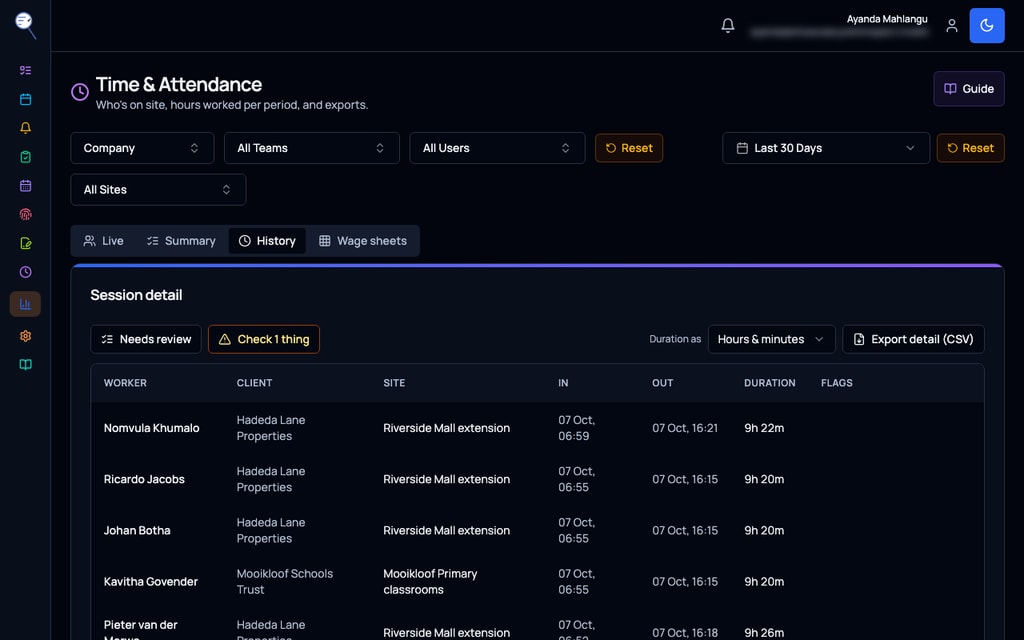The height and width of the screenshot is (640, 1024).
Task: Open the Guide button
Action: click(x=968, y=89)
